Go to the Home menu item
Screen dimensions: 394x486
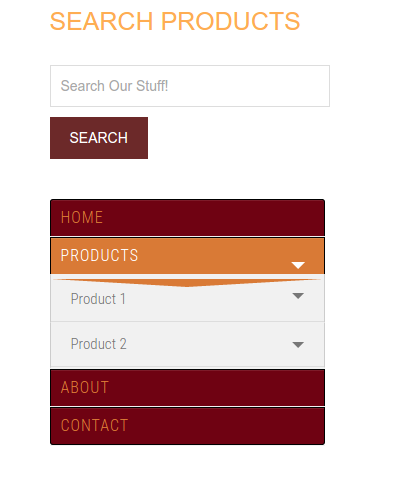coord(187,218)
